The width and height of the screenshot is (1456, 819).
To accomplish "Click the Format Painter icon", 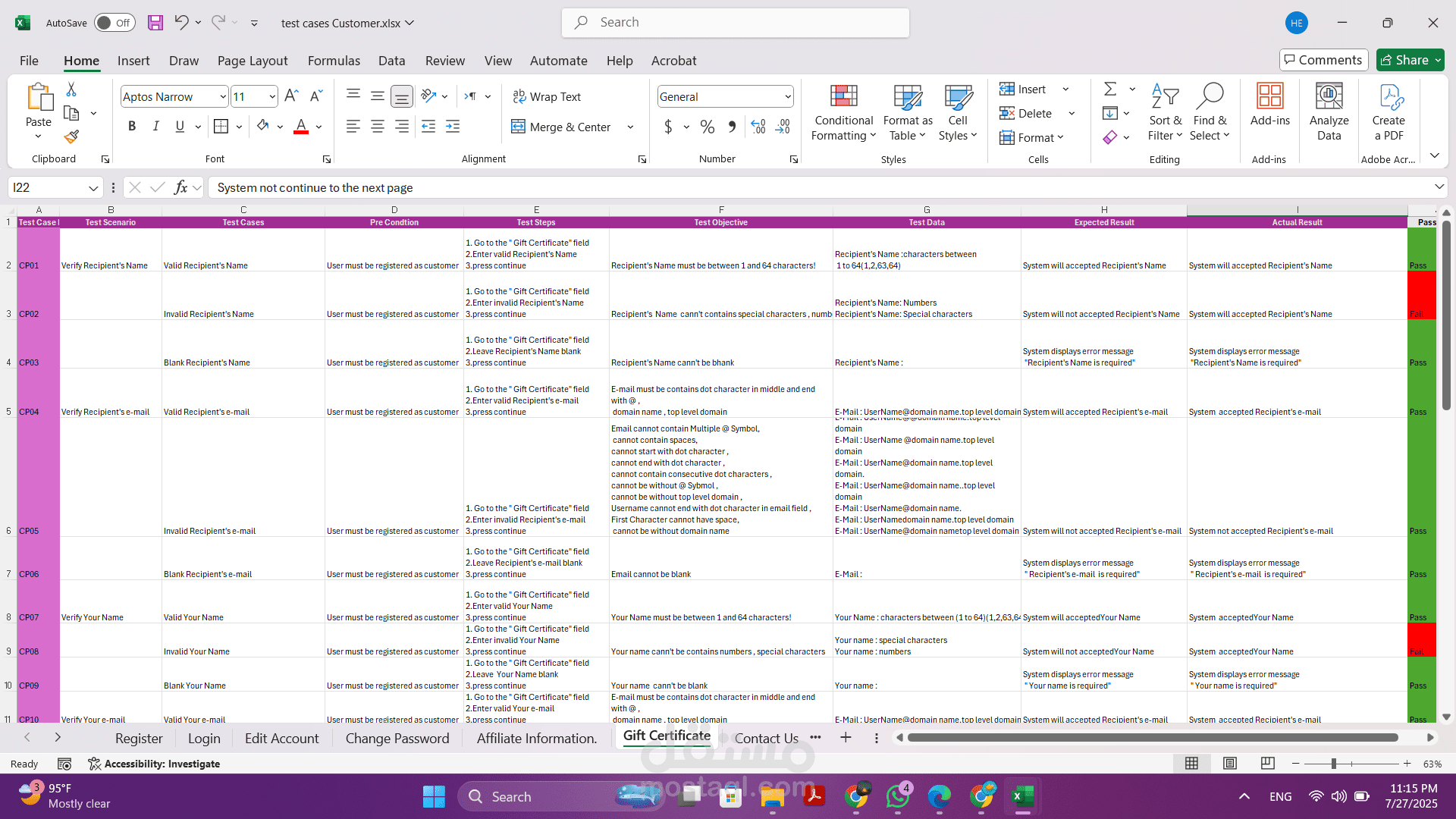I will pos(71,137).
